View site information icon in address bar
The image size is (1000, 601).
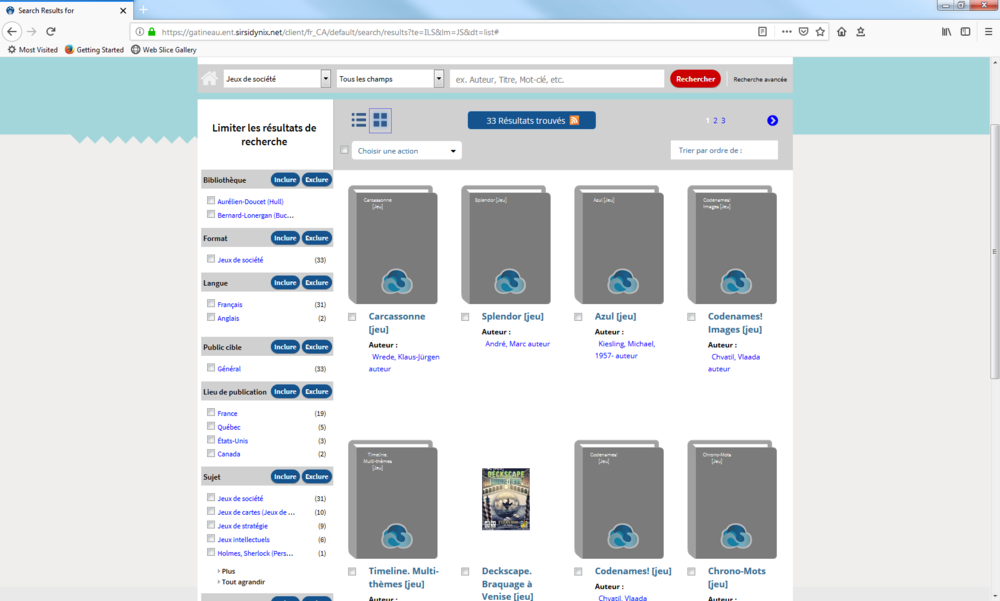[140, 31]
